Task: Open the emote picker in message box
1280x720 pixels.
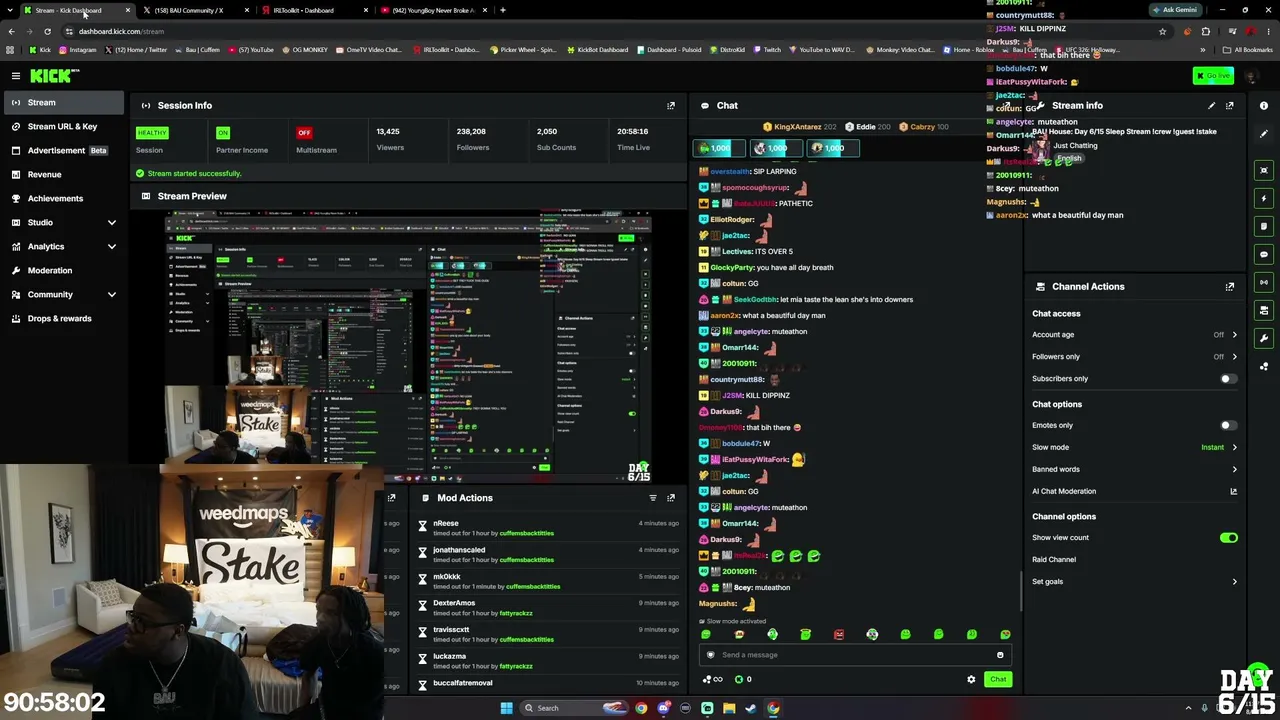Action: tap(1000, 655)
